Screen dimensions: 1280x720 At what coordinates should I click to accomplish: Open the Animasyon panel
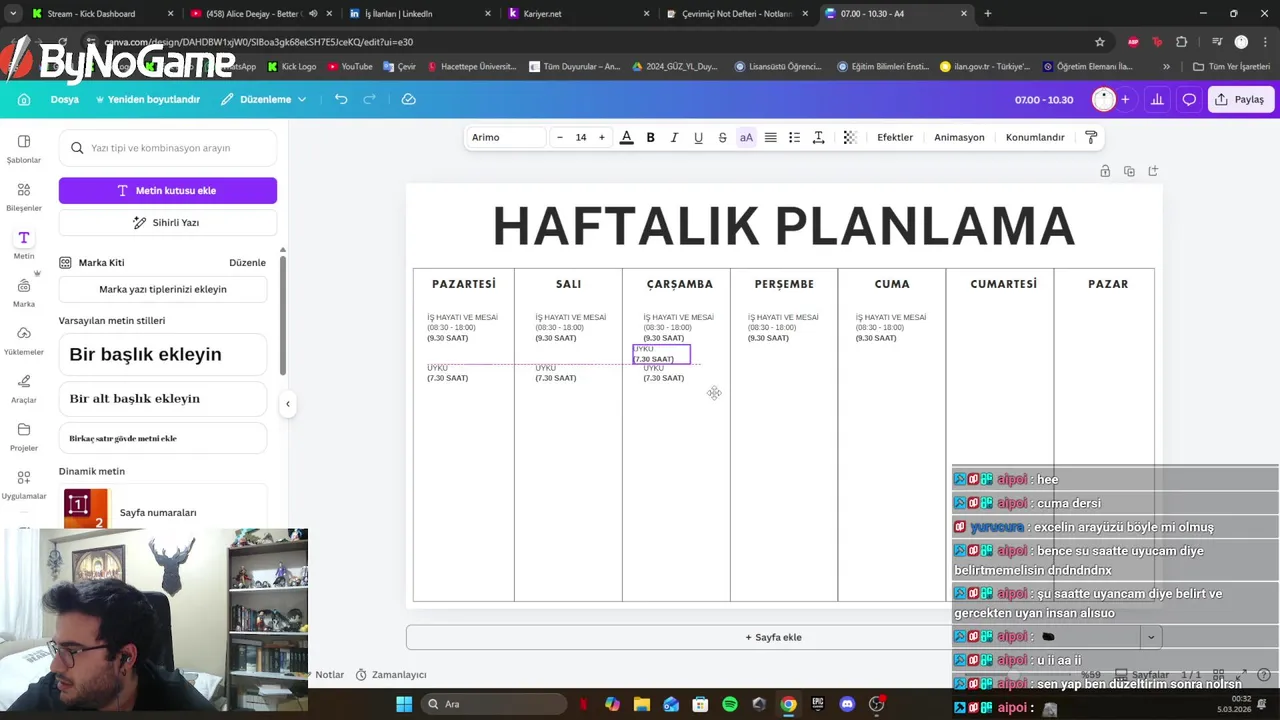(959, 137)
